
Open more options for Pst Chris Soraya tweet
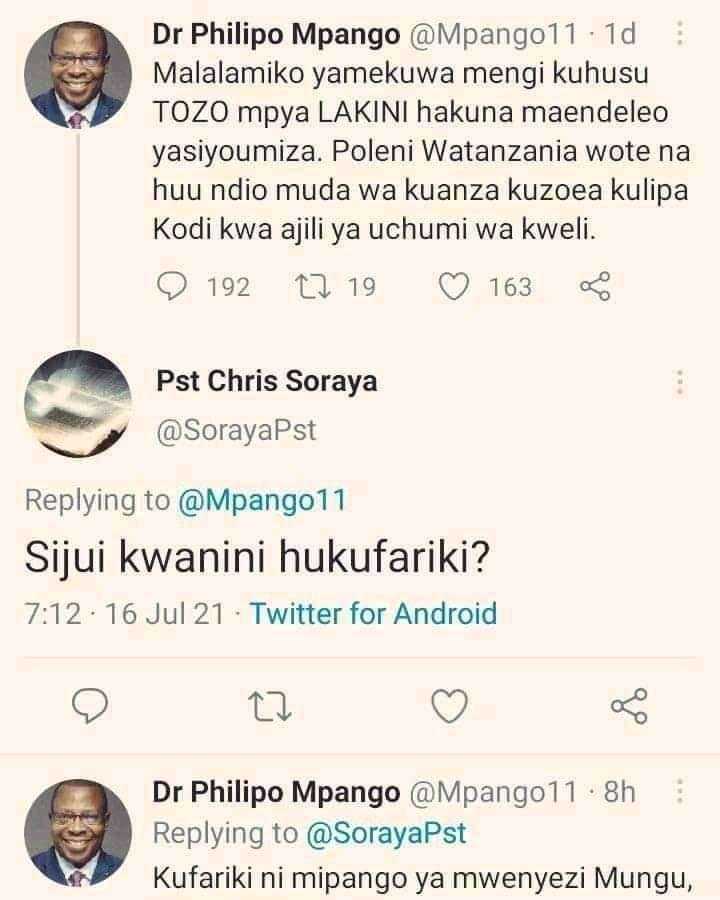pos(680,382)
